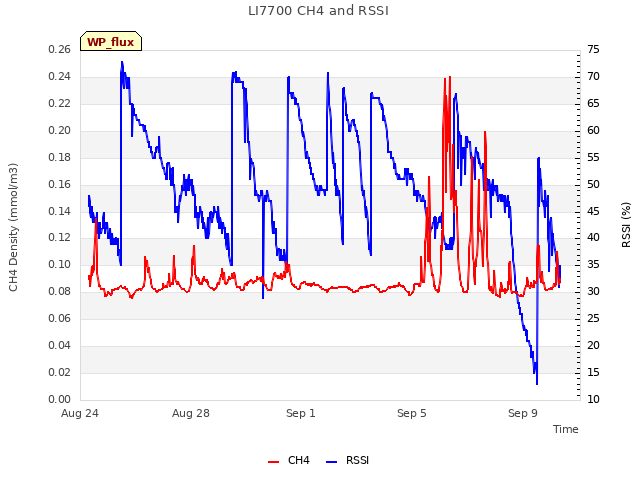The width and height of the screenshot is (640, 480).
Task: Click the 0.24 left axis value
Action: [60, 76]
